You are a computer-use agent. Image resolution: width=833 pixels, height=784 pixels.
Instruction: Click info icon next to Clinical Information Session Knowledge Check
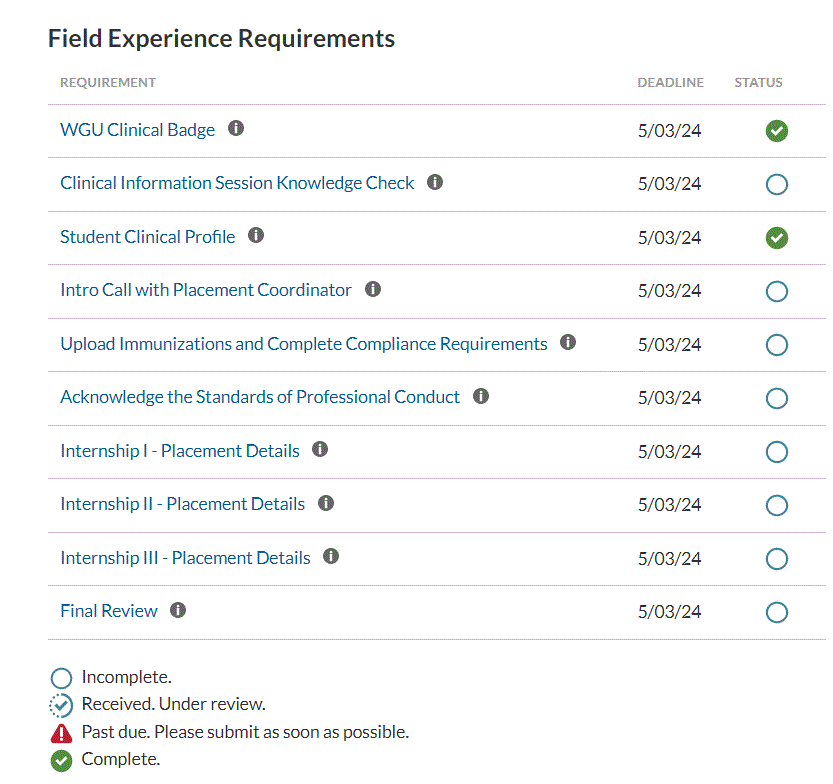[x=435, y=183]
